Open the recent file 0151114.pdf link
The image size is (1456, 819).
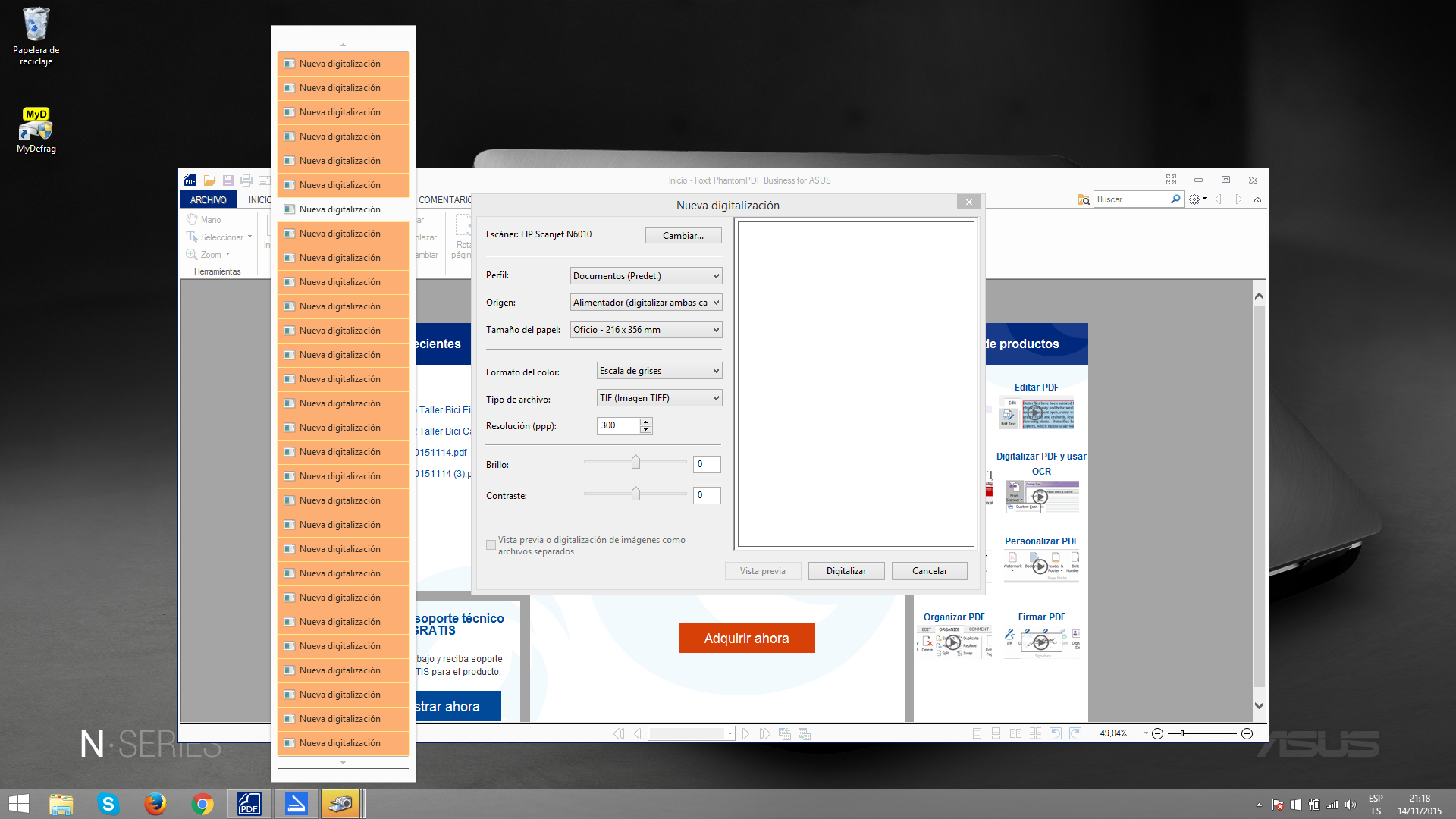pyautogui.click(x=441, y=453)
